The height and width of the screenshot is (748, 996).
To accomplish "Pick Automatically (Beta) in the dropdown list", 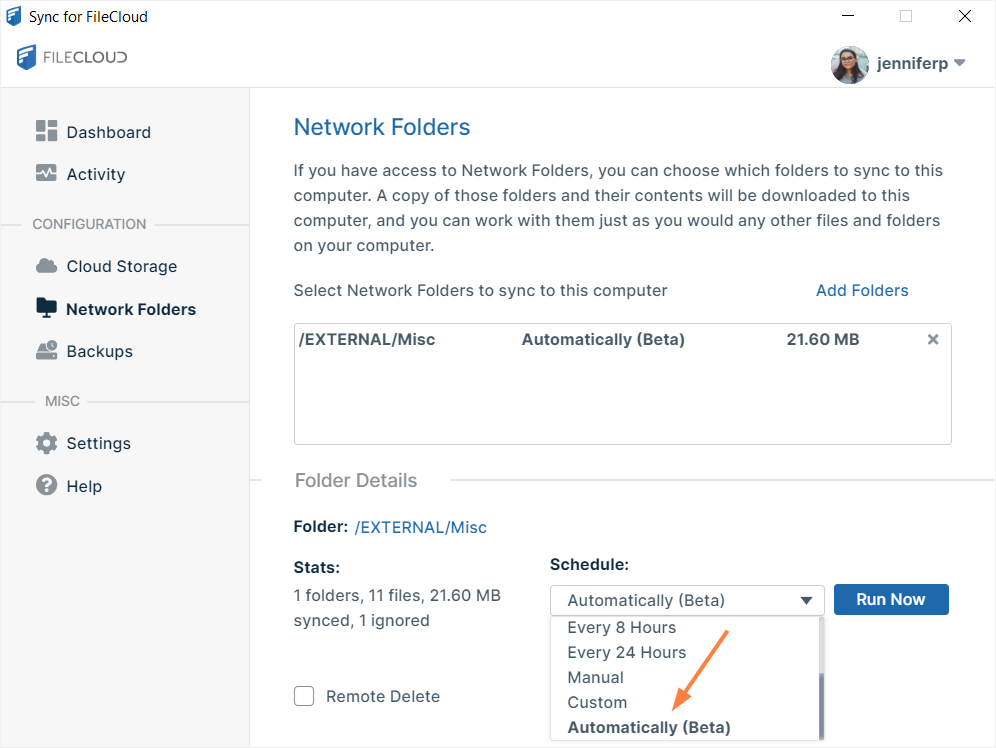I will tap(648, 727).
